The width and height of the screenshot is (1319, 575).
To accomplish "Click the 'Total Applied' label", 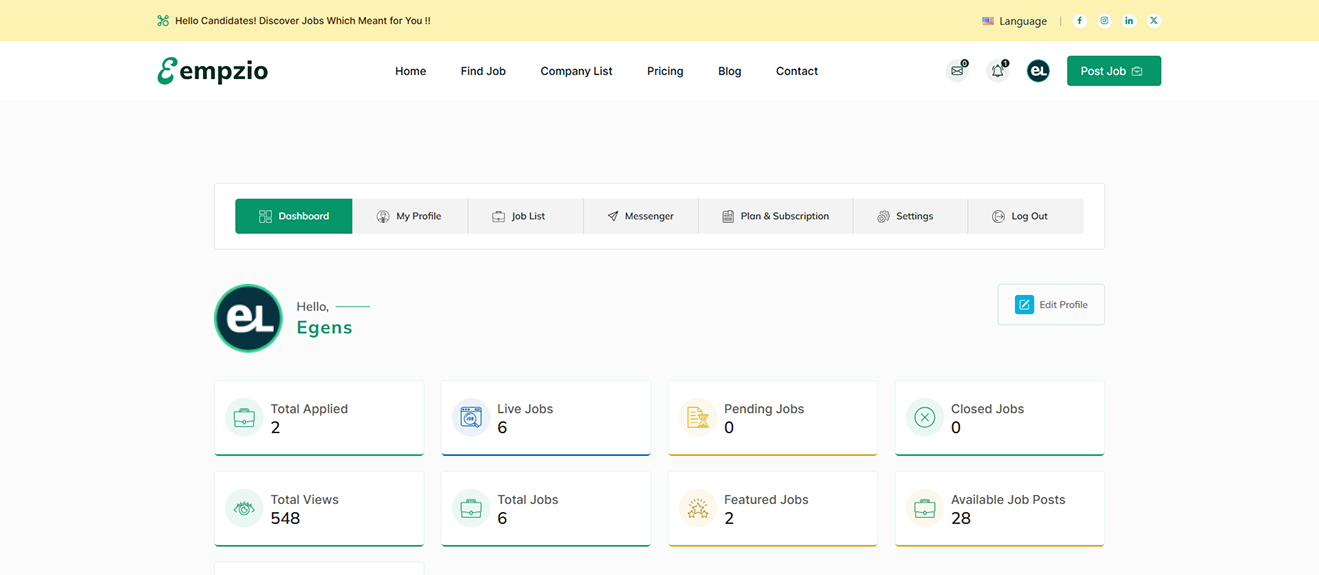I will [309, 409].
